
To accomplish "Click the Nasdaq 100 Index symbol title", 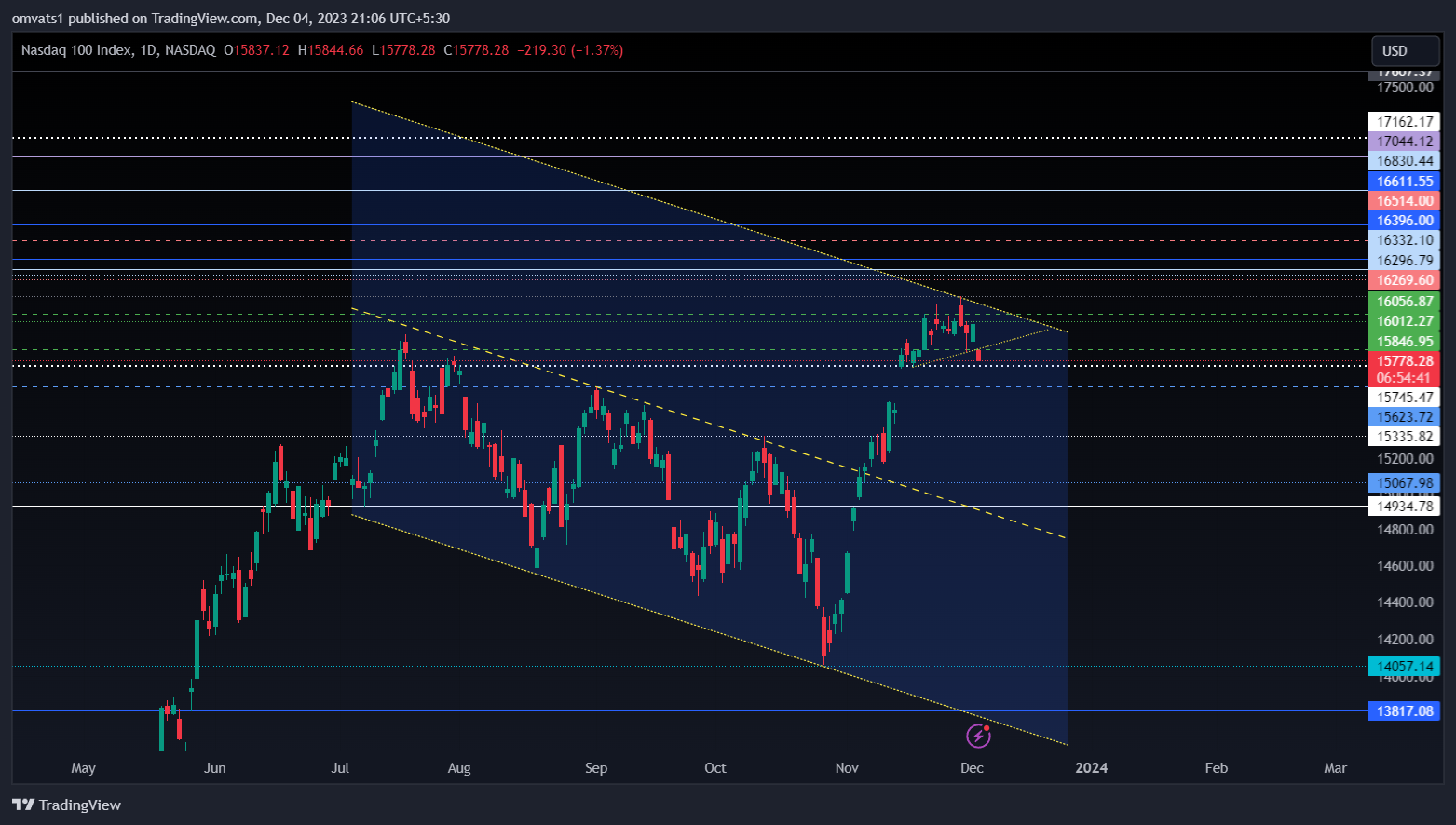I will [76, 50].
